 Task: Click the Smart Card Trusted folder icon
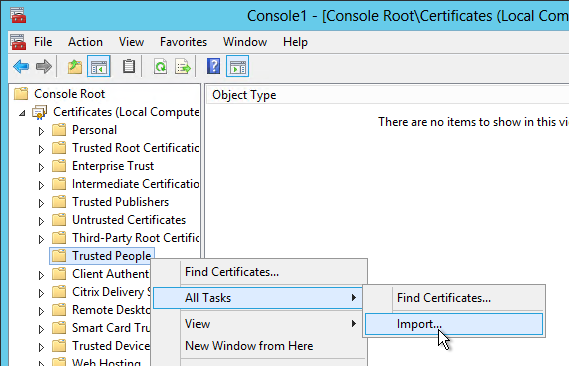tap(59, 328)
